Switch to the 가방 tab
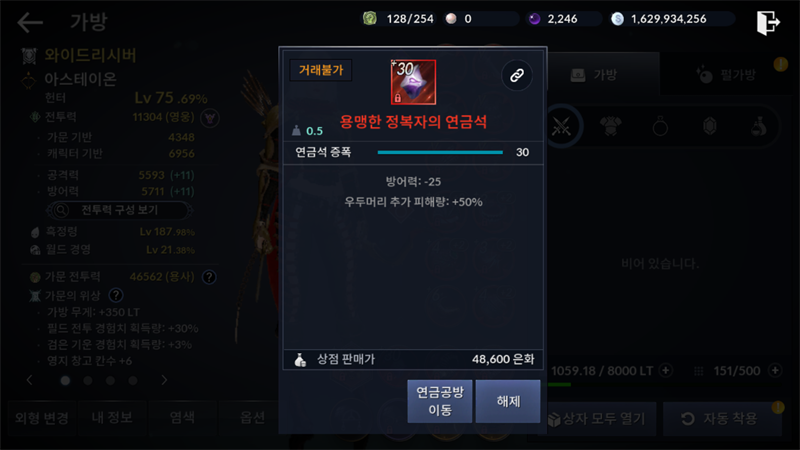Image resolution: width=800 pixels, height=450 pixels. click(x=603, y=74)
